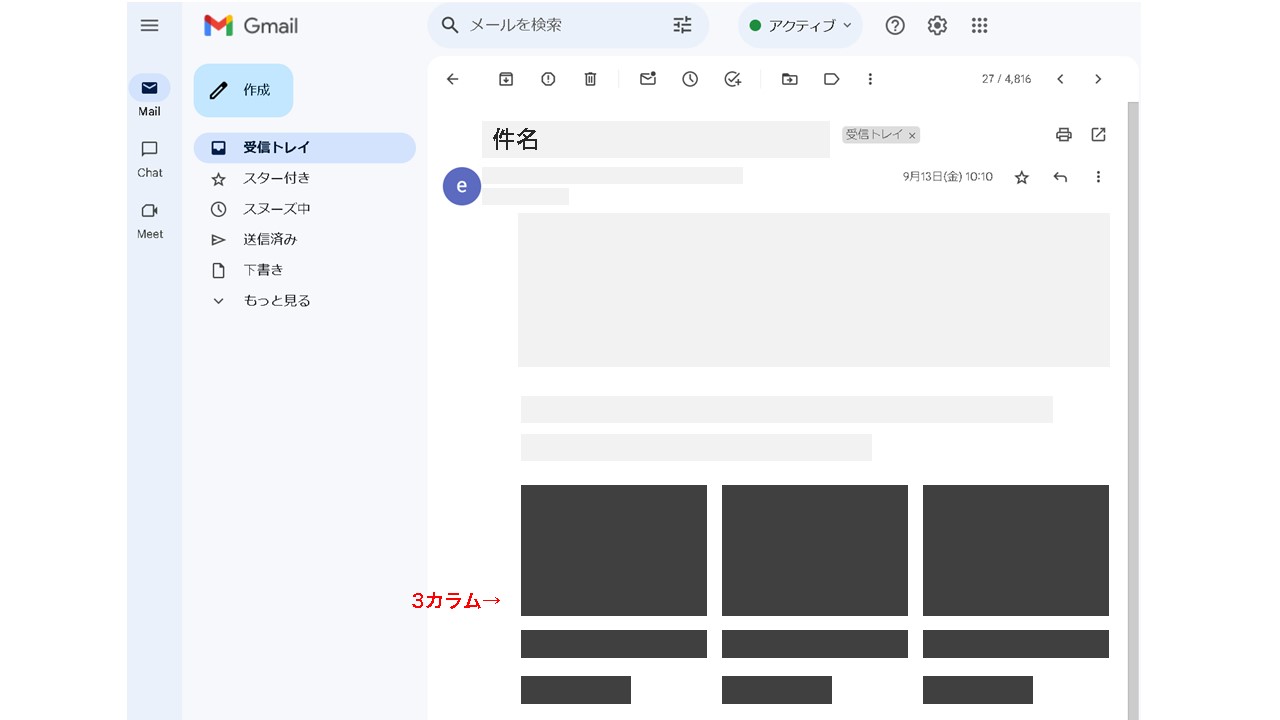Click the 作成 compose button
This screenshot has width=1280, height=720.
pos(243,91)
